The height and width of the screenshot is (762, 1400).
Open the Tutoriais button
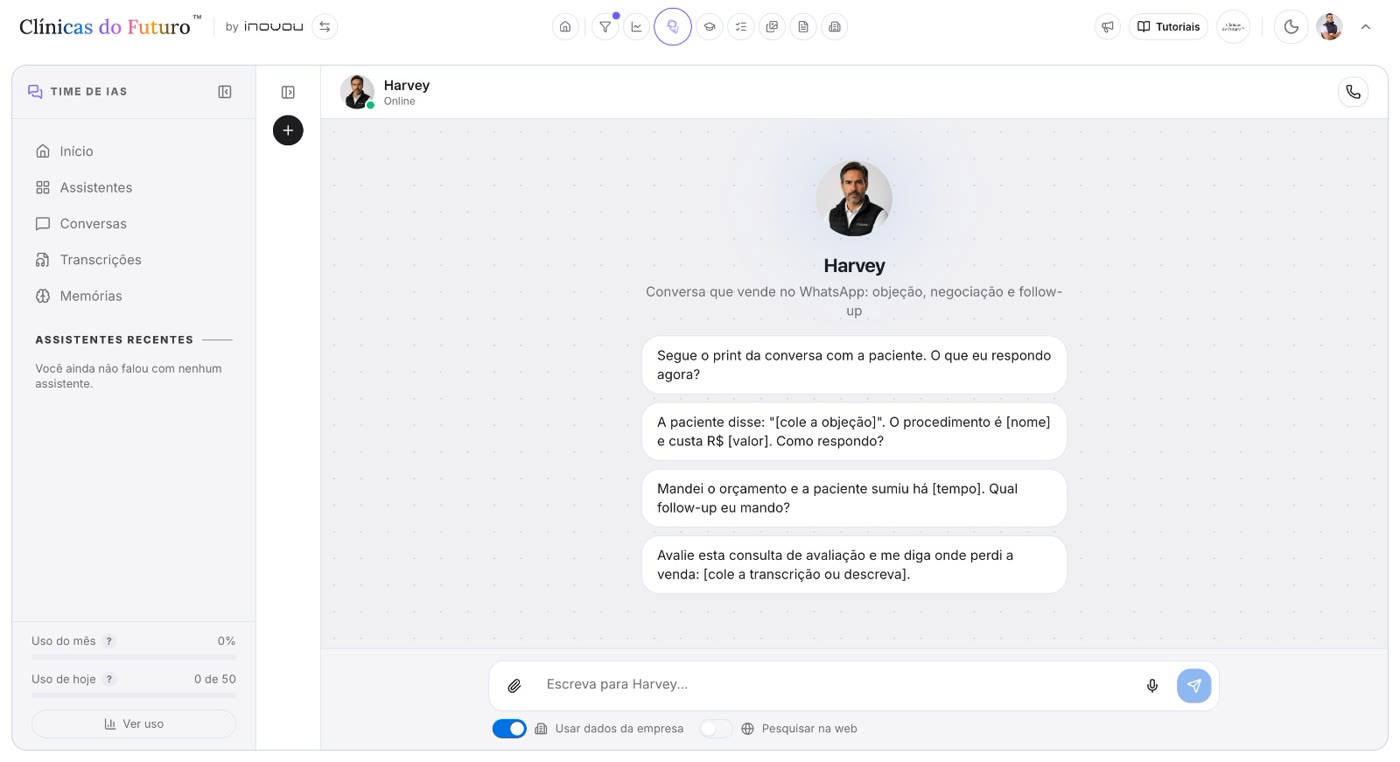[x=1168, y=27]
